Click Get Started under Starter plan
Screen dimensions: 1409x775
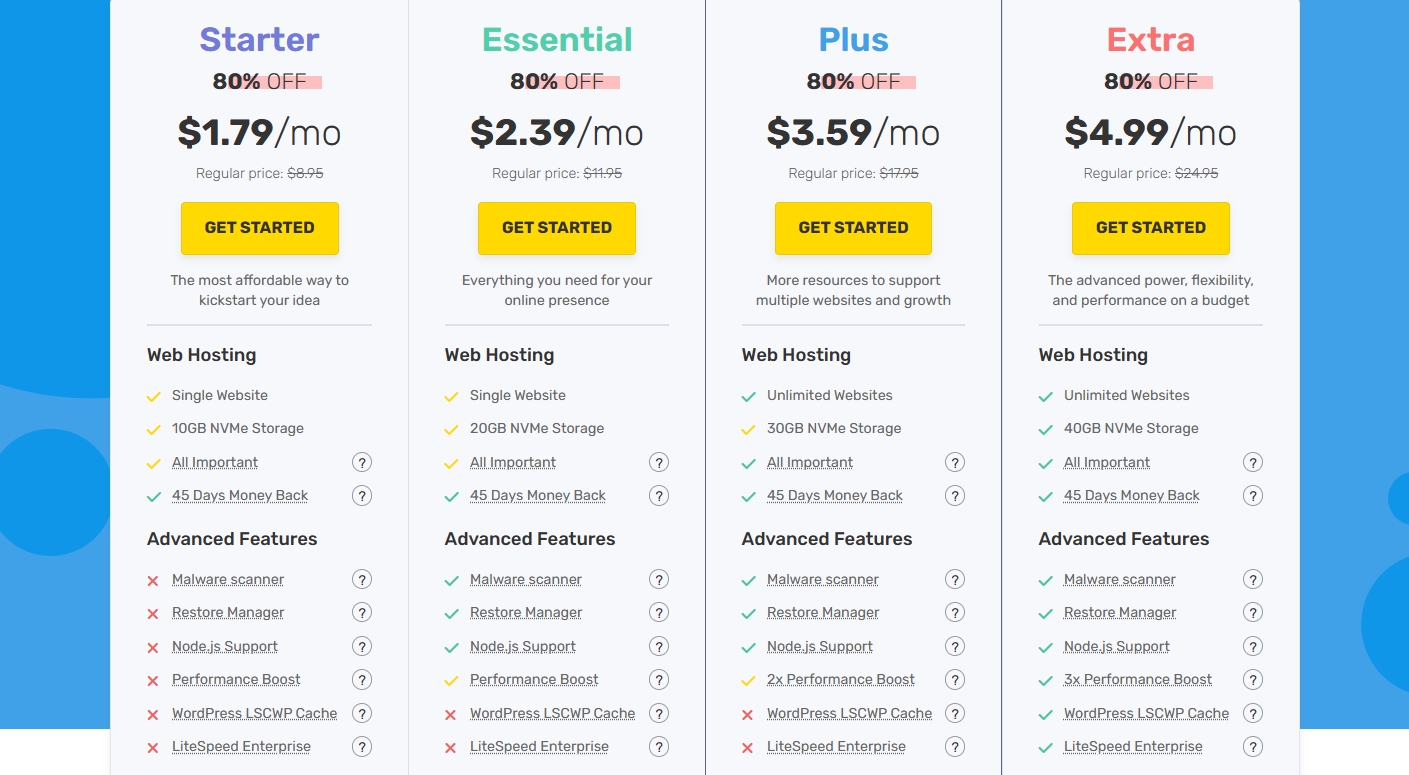tap(259, 228)
